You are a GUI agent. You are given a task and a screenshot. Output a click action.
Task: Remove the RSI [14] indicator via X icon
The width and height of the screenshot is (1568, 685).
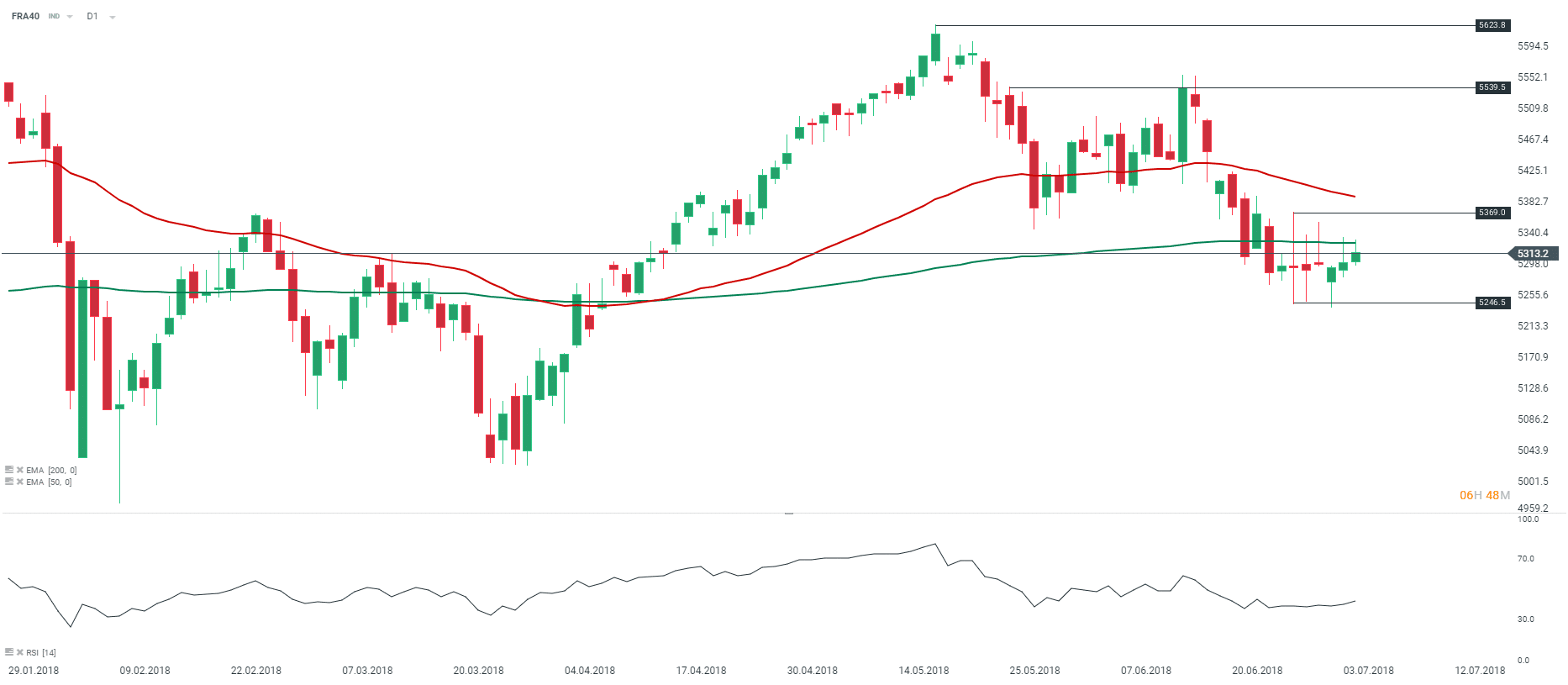coord(20,652)
